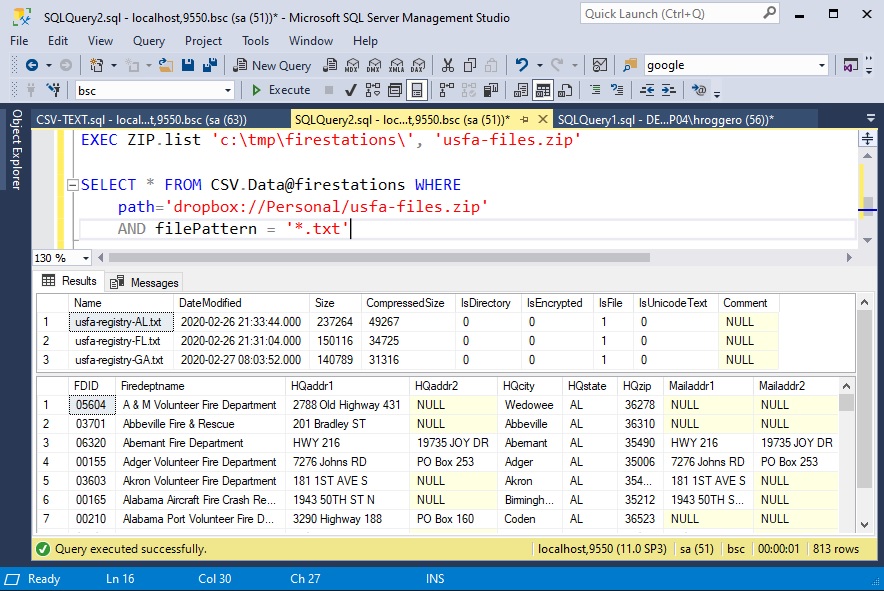The image size is (884, 591).
Task: Click the Save All icon
Action: pyautogui.click(x=210, y=65)
